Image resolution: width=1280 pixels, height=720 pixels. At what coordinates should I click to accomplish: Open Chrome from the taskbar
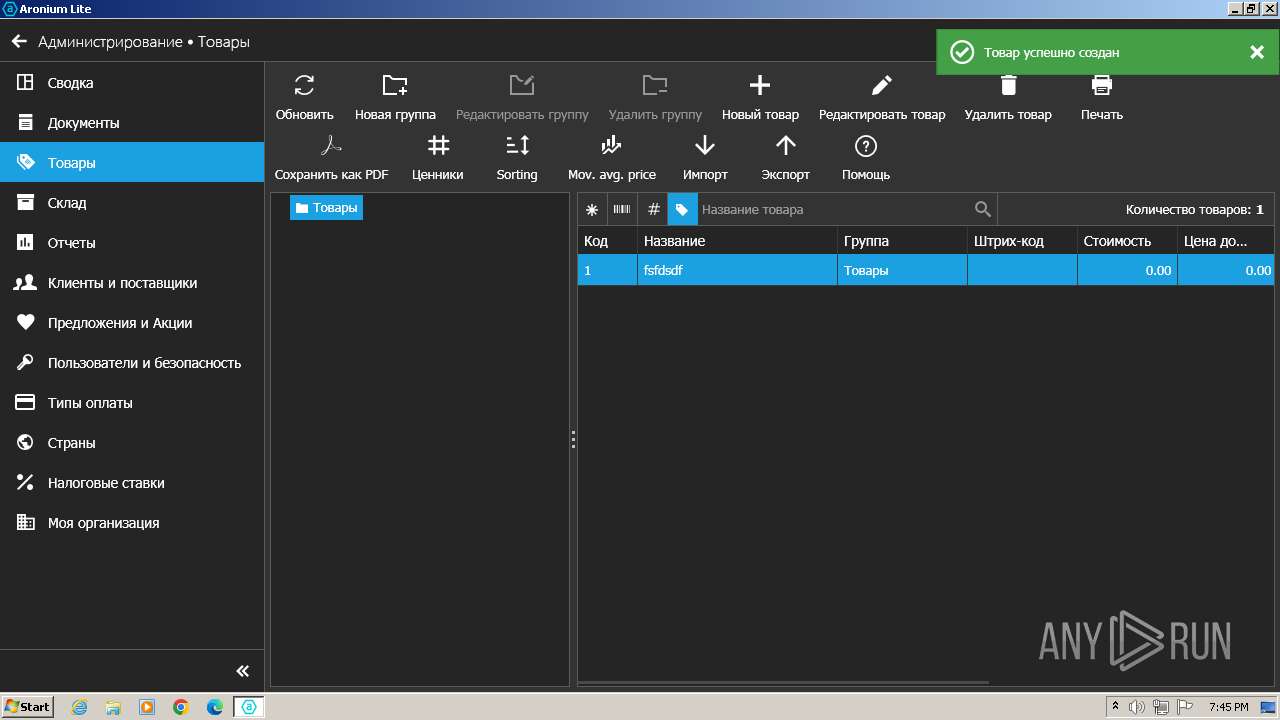[181, 707]
